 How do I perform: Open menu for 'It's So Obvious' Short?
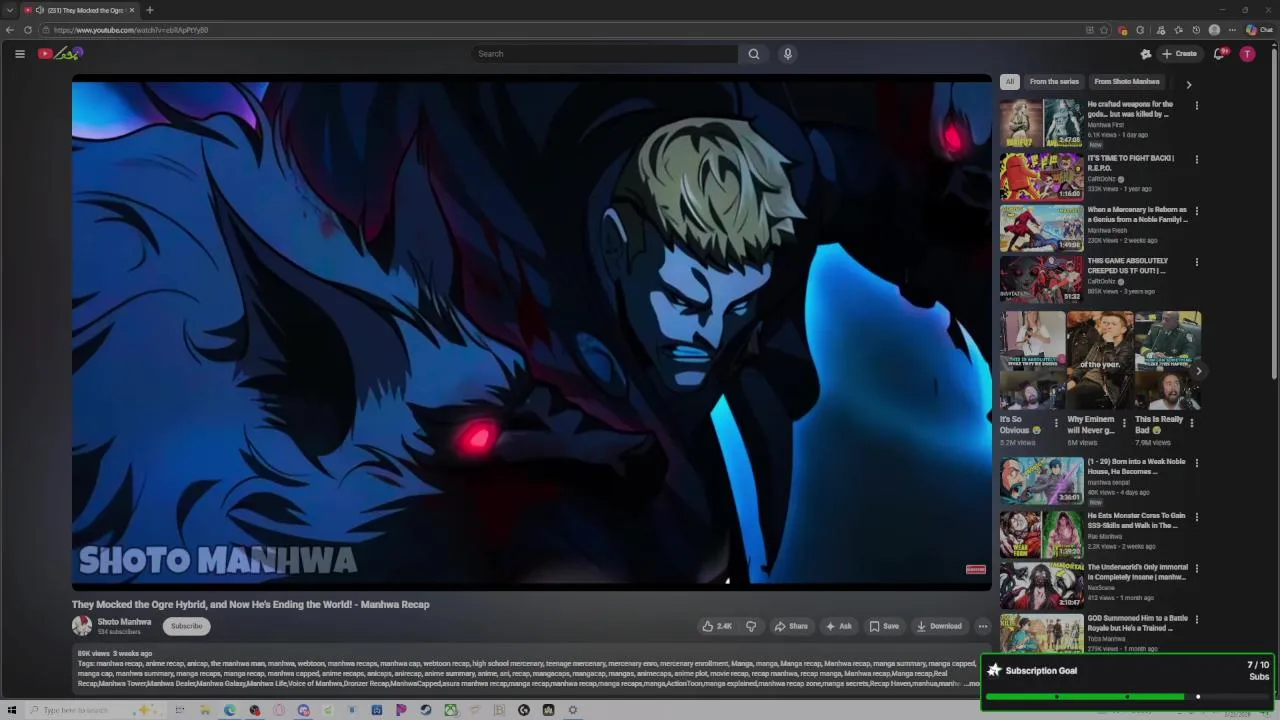1056,423
